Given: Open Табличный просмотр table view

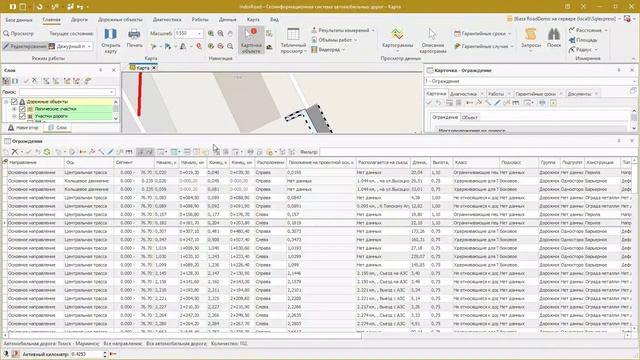Looking at the screenshot, I should click(293, 40).
